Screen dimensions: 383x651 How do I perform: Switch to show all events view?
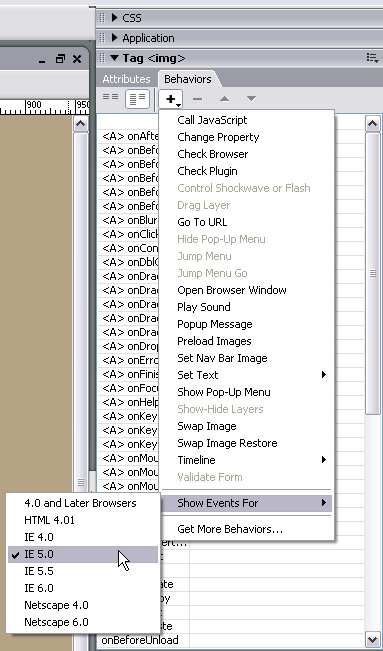[x=137, y=99]
